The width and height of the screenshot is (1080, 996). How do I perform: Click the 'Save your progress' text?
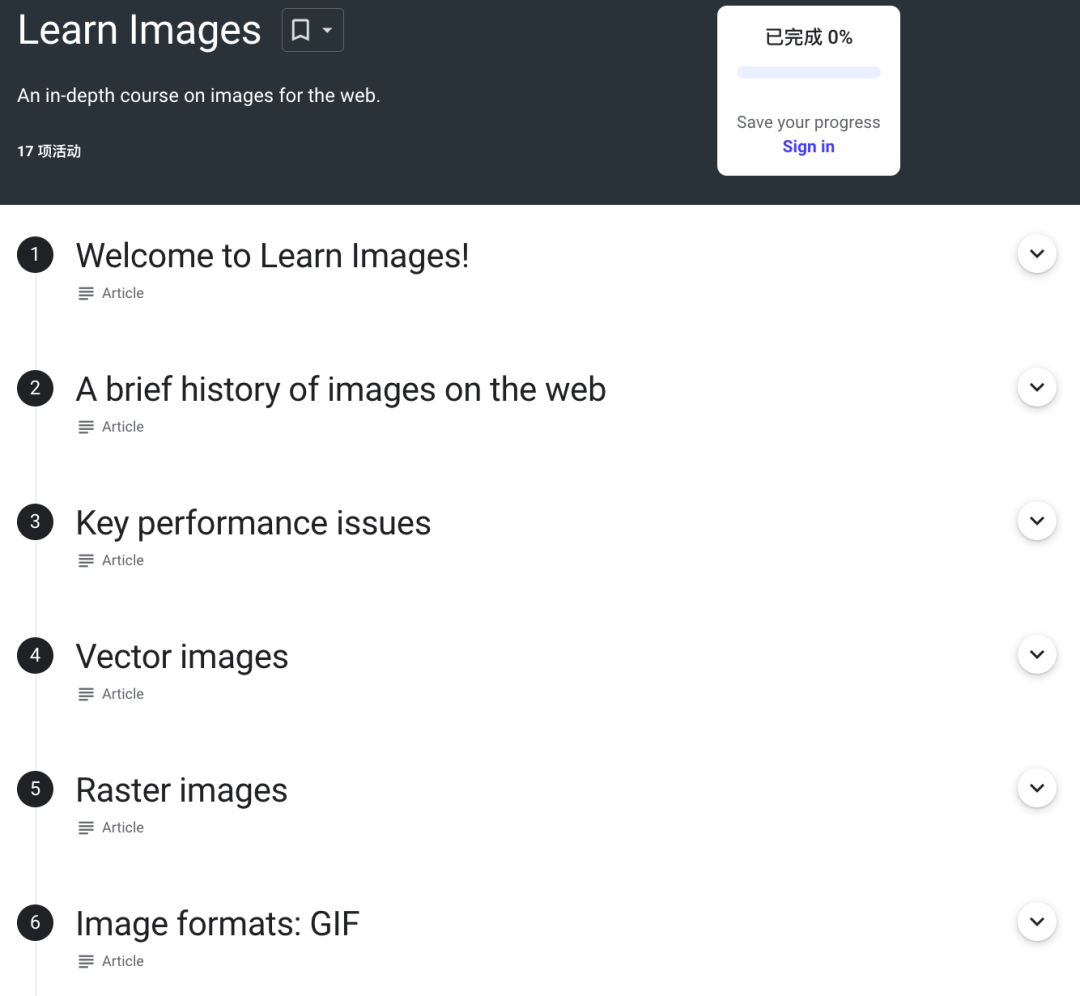808,122
